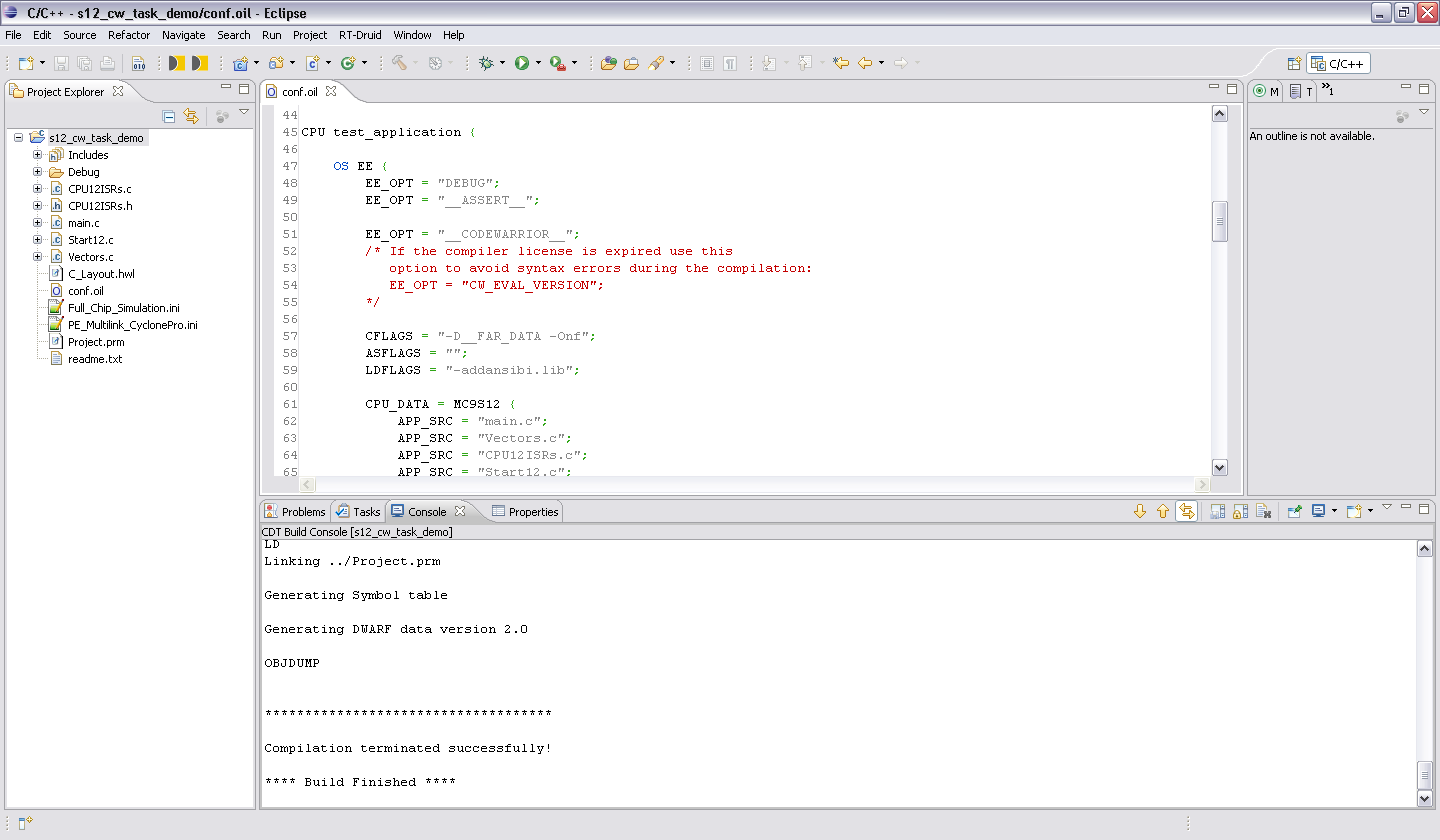Show hidden views chevron in outline panel
This screenshot has height=840, width=1440.
coord(1327,90)
